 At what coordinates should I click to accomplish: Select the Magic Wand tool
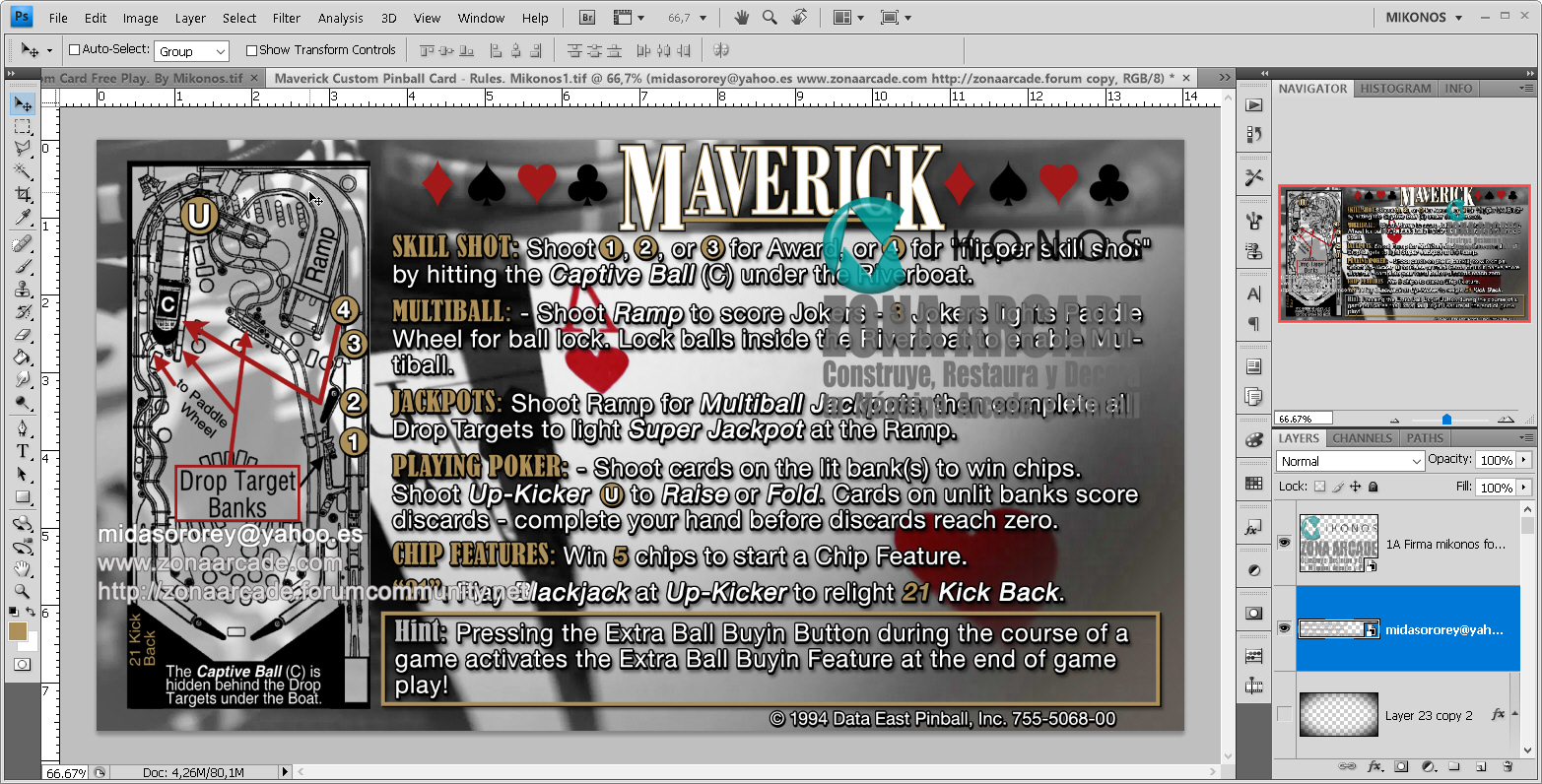23,171
